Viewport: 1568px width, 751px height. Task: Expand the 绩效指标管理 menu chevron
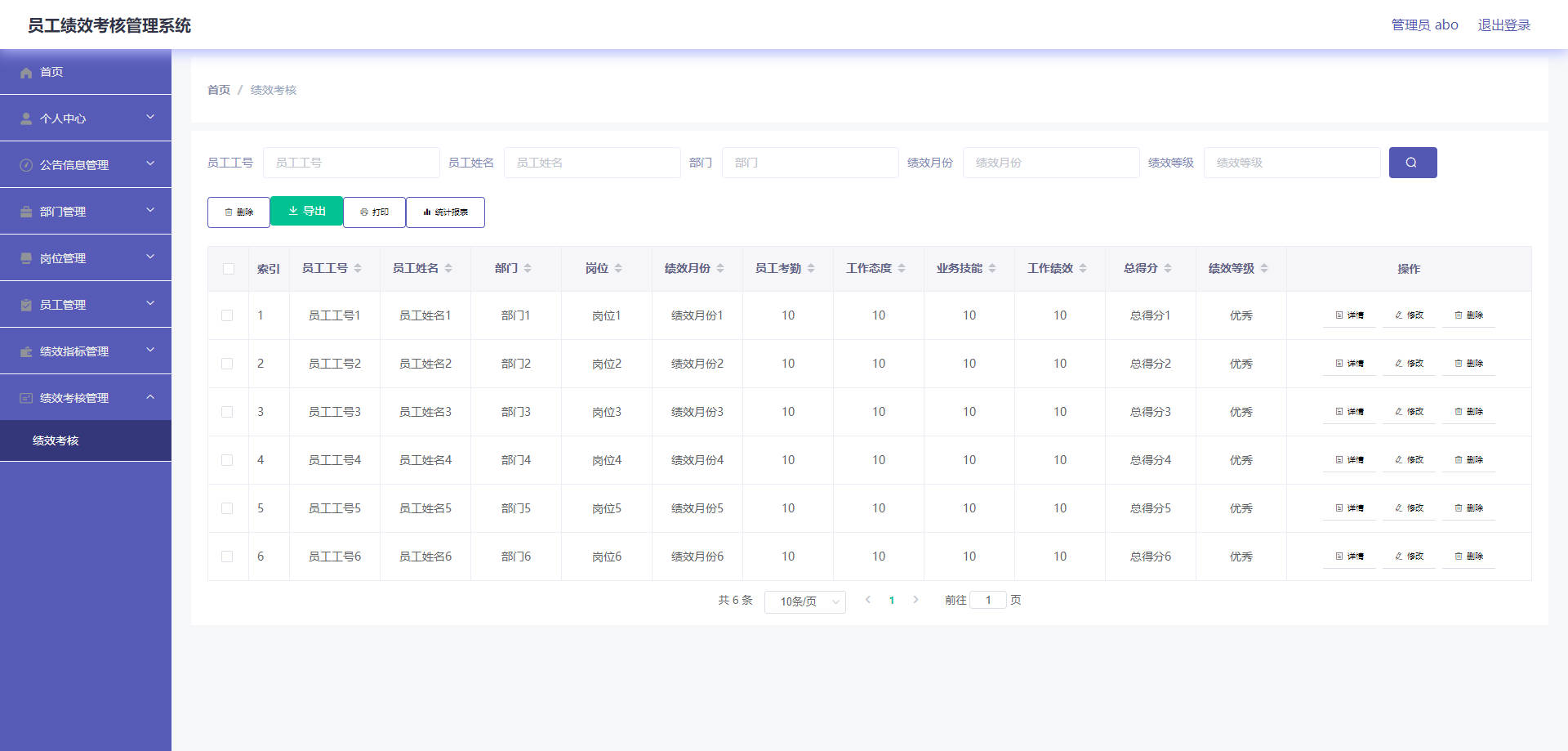pyautogui.click(x=150, y=350)
